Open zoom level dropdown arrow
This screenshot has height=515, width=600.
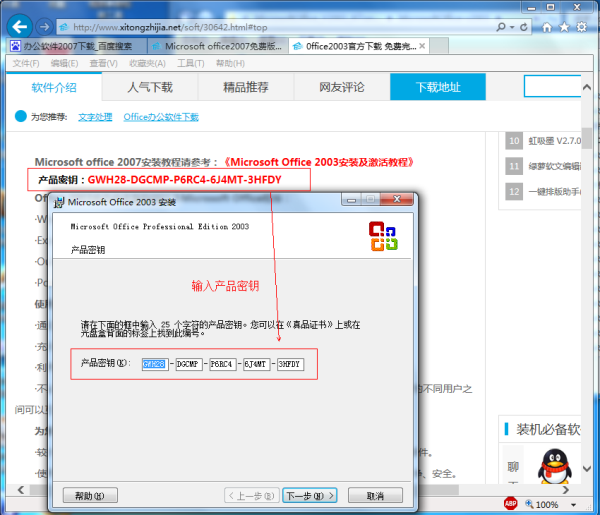574,505
